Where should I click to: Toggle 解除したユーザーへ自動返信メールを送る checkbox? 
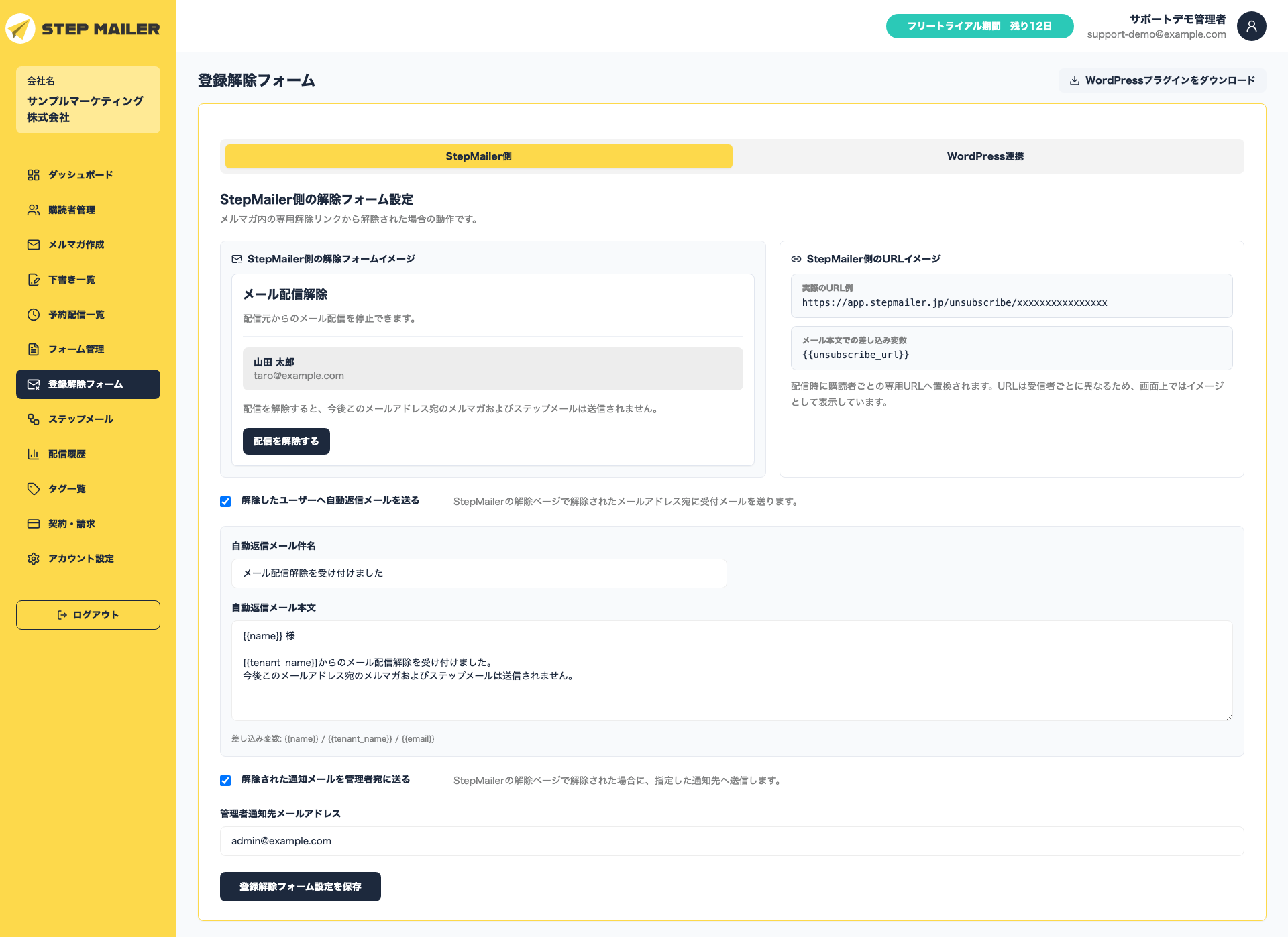(x=225, y=502)
